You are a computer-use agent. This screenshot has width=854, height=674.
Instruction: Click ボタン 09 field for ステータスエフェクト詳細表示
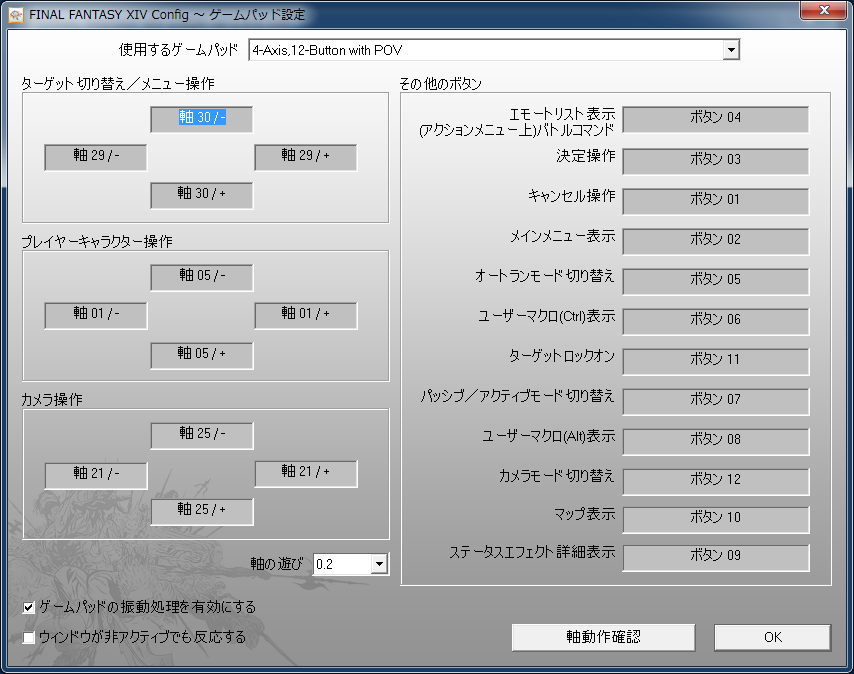click(x=716, y=557)
